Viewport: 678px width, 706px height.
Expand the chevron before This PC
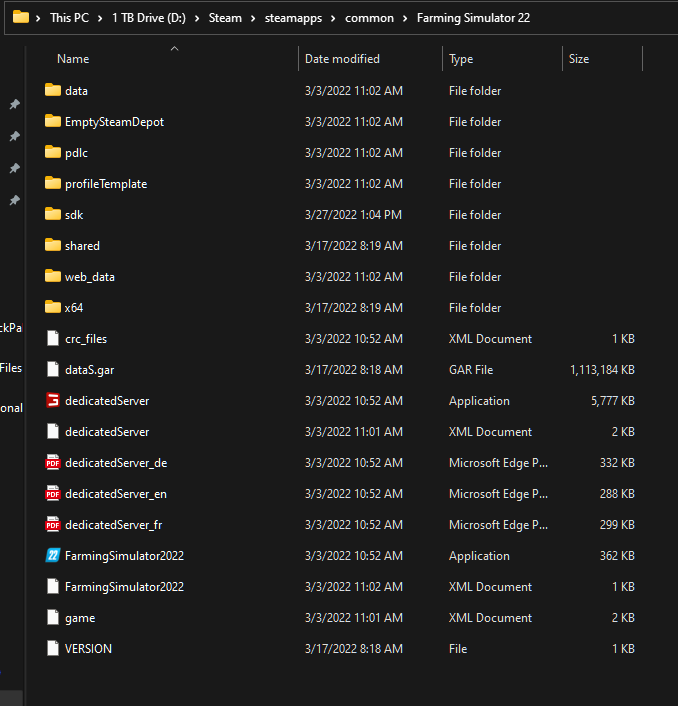38,18
